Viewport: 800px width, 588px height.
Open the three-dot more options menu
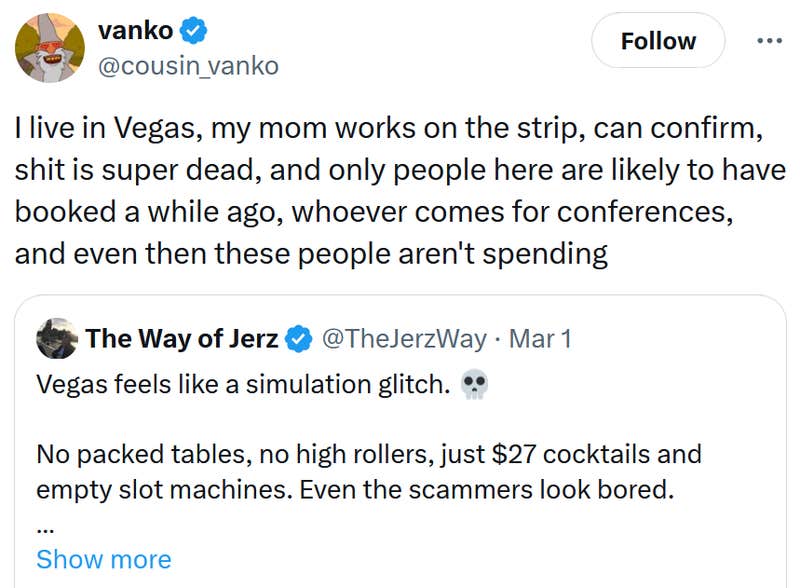tap(770, 38)
